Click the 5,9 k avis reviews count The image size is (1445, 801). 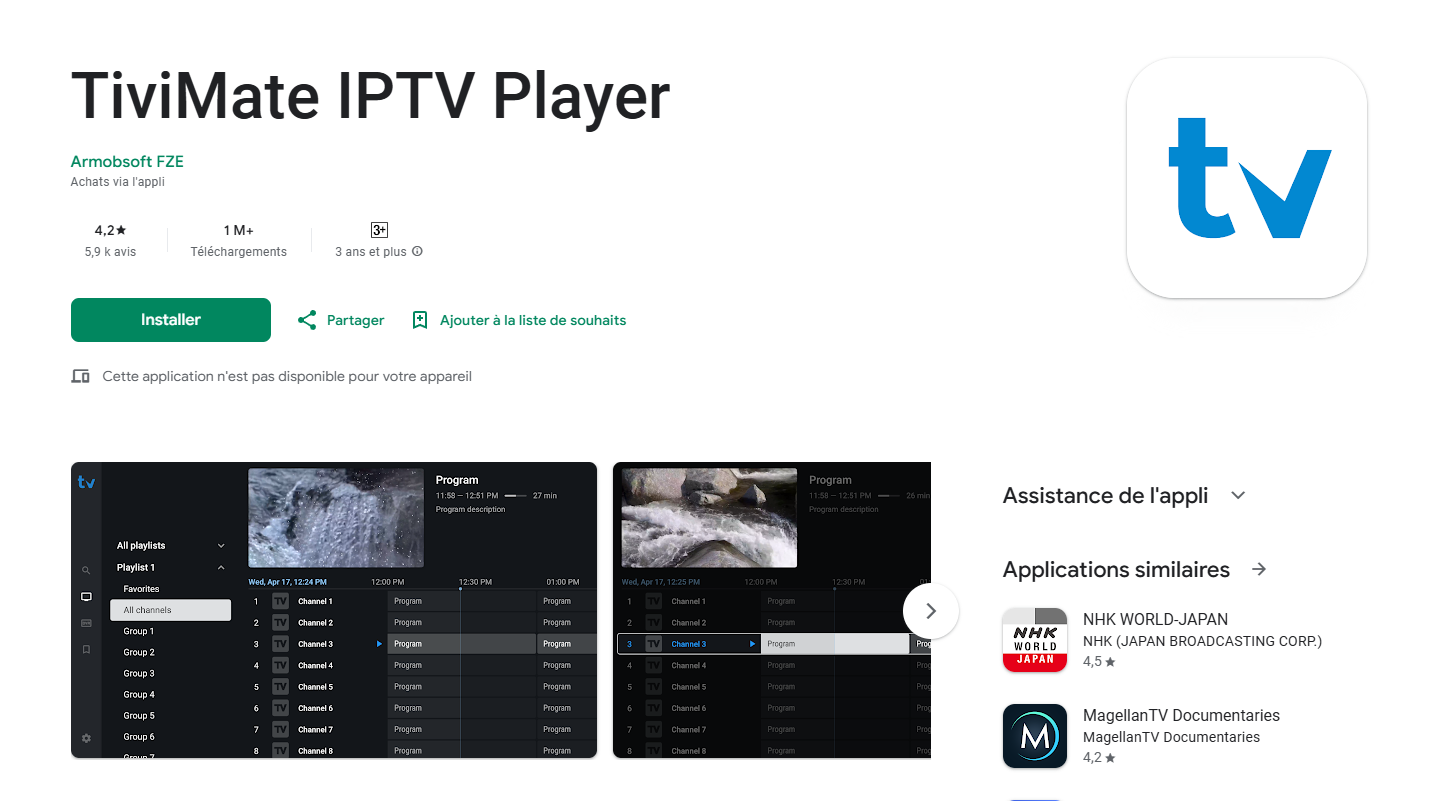pyautogui.click(x=110, y=252)
